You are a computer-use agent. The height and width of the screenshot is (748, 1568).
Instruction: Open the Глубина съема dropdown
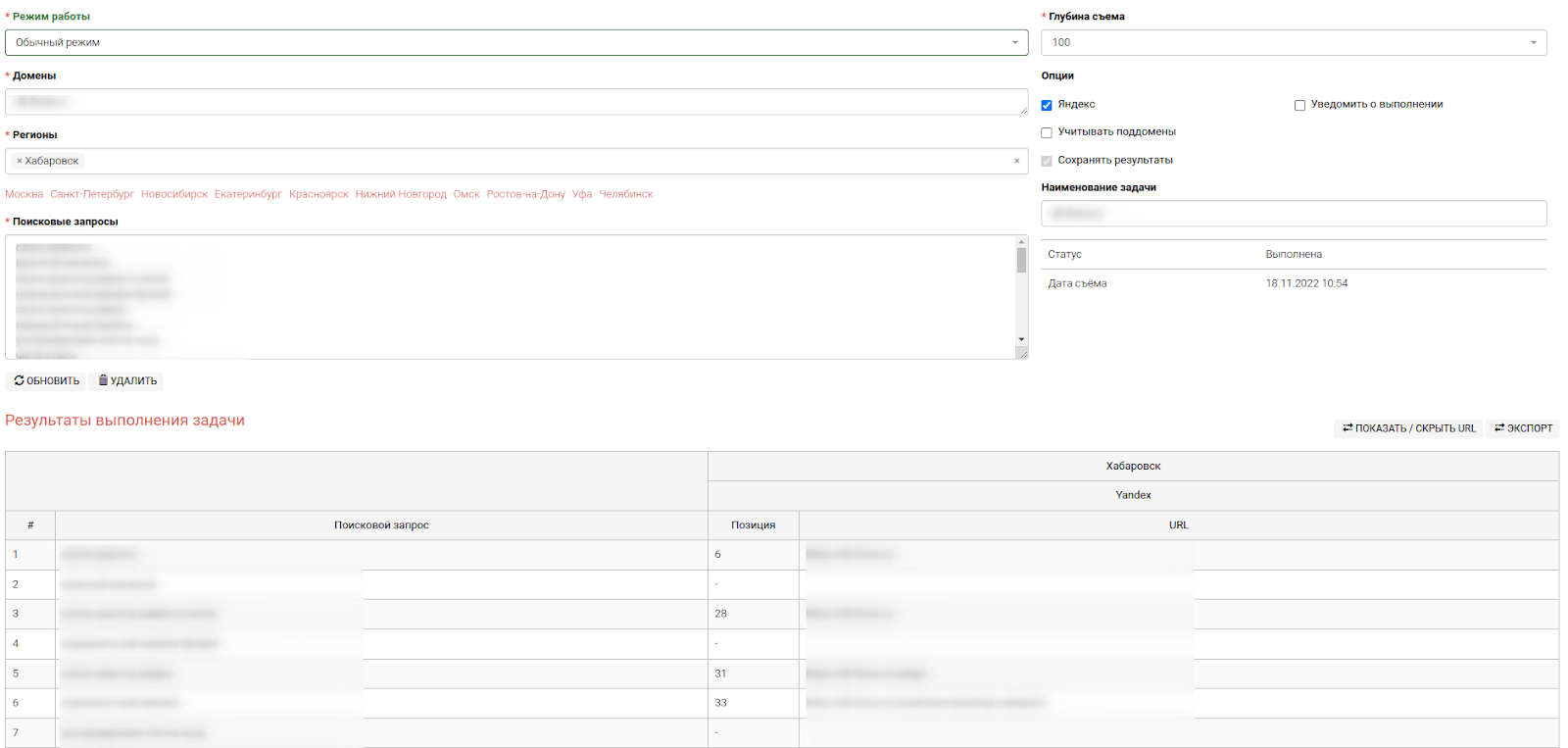point(1293,42)
